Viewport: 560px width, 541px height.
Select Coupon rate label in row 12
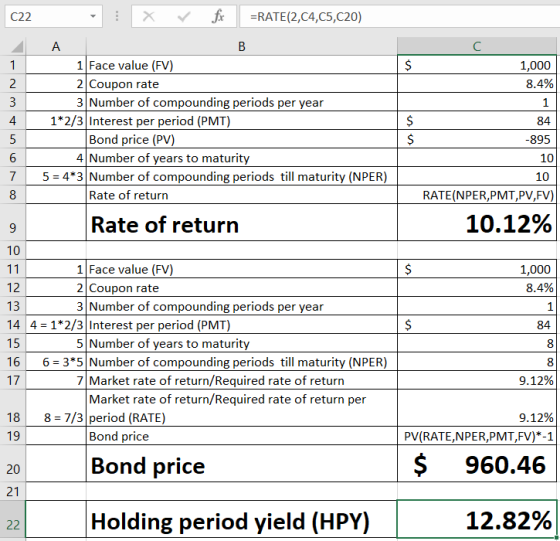pyautogui.click(x=241, y=287)
